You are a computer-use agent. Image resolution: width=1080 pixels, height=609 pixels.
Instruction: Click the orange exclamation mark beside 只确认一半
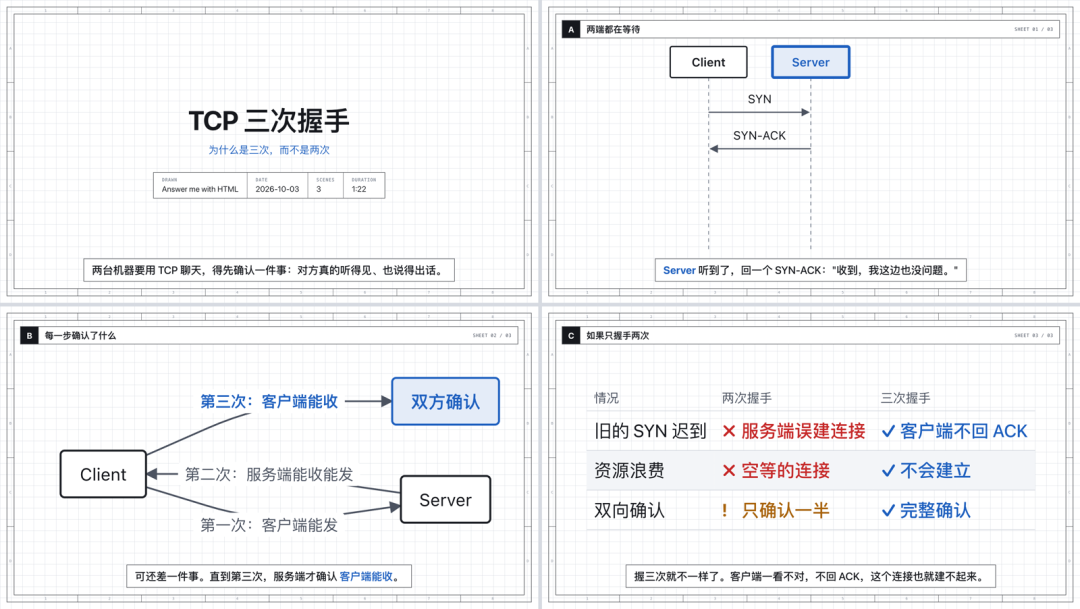pos(724,510)
